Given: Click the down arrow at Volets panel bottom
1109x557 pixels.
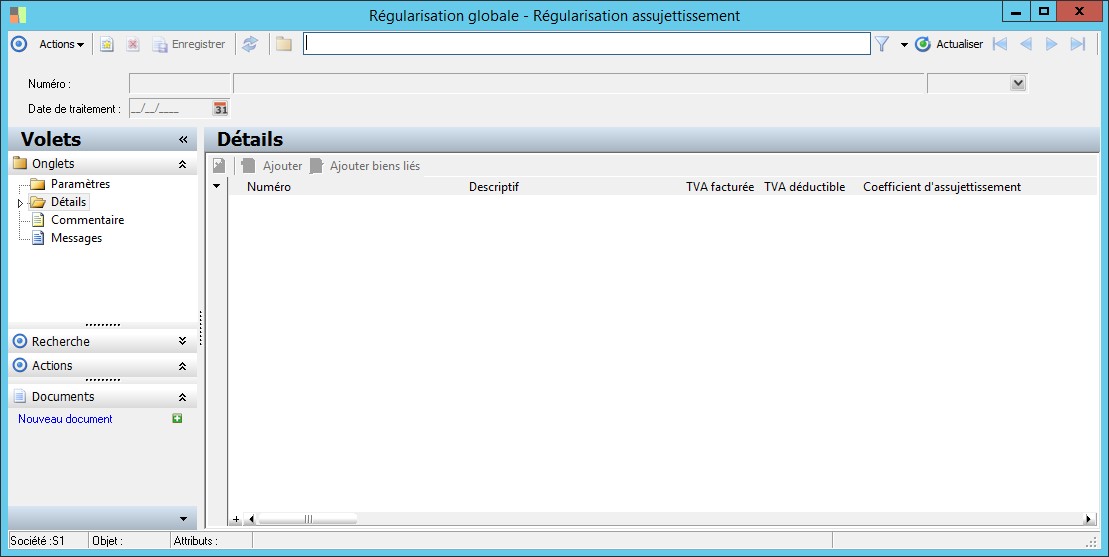Looking at the screenshot, I should (x=184, y=519).
